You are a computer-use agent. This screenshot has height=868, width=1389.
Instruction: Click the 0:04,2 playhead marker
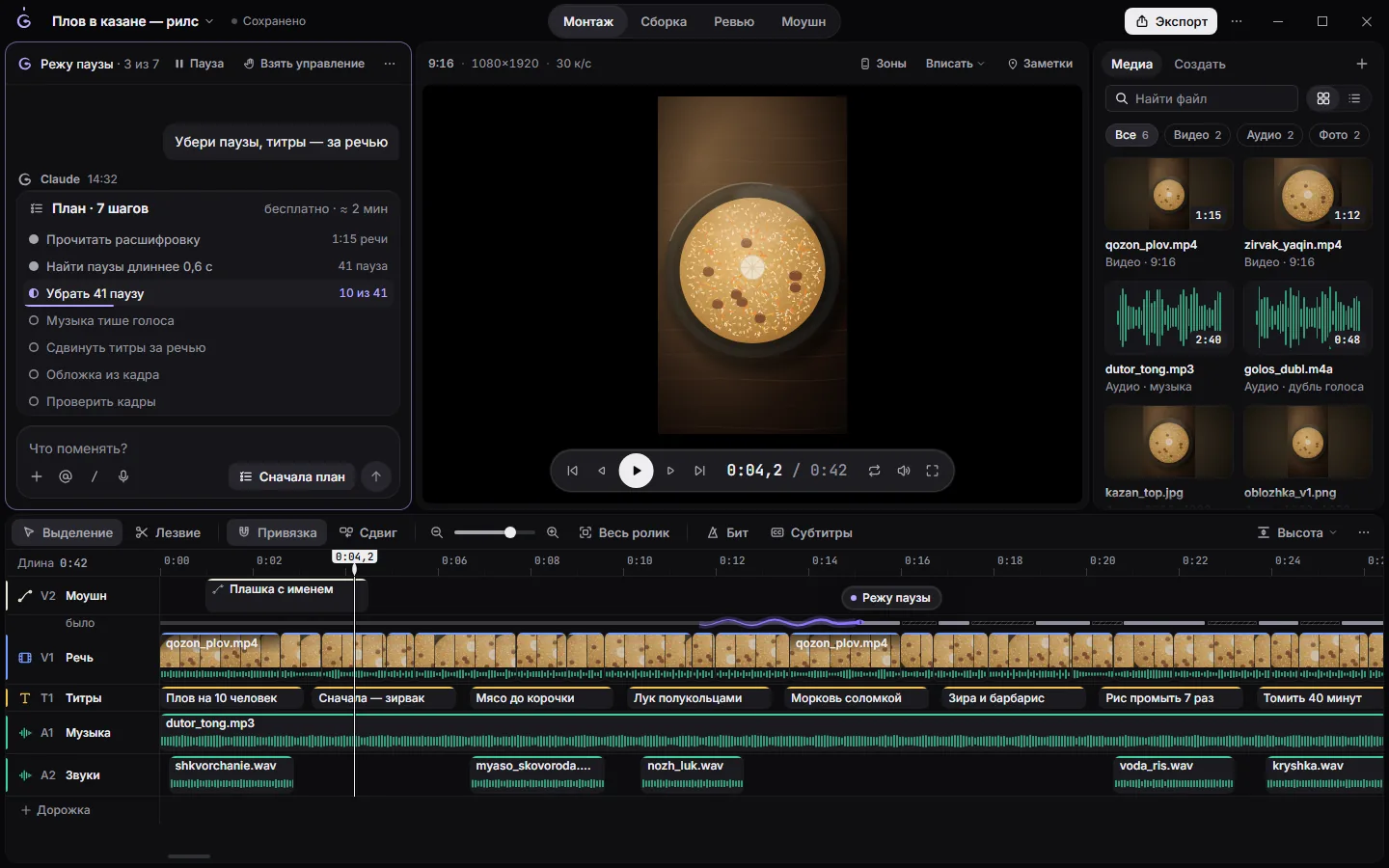coord(354,556)
